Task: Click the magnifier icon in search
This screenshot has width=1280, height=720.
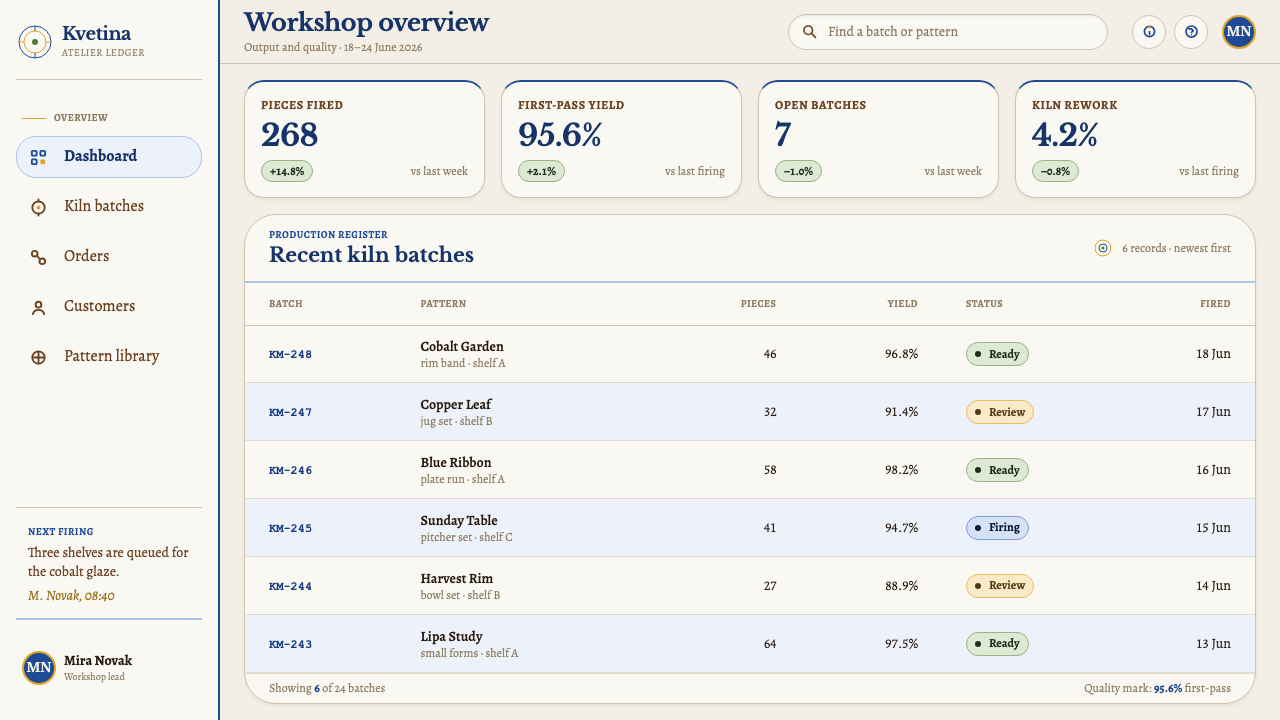Action: tap(810, 32)
